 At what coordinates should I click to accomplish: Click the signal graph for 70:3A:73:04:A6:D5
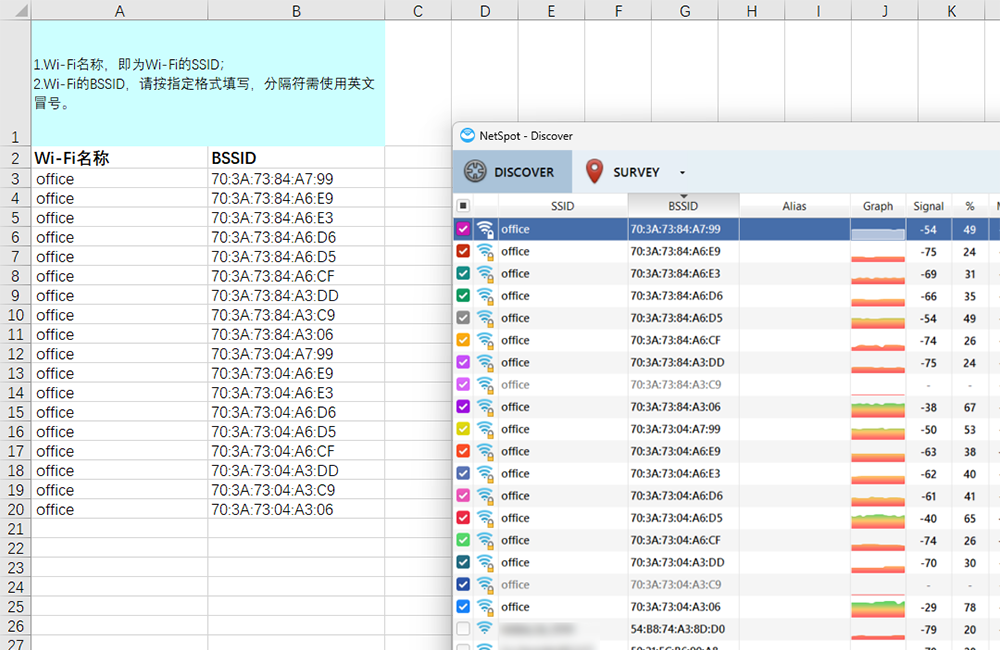pyautogui.click(x=877, y=519)
